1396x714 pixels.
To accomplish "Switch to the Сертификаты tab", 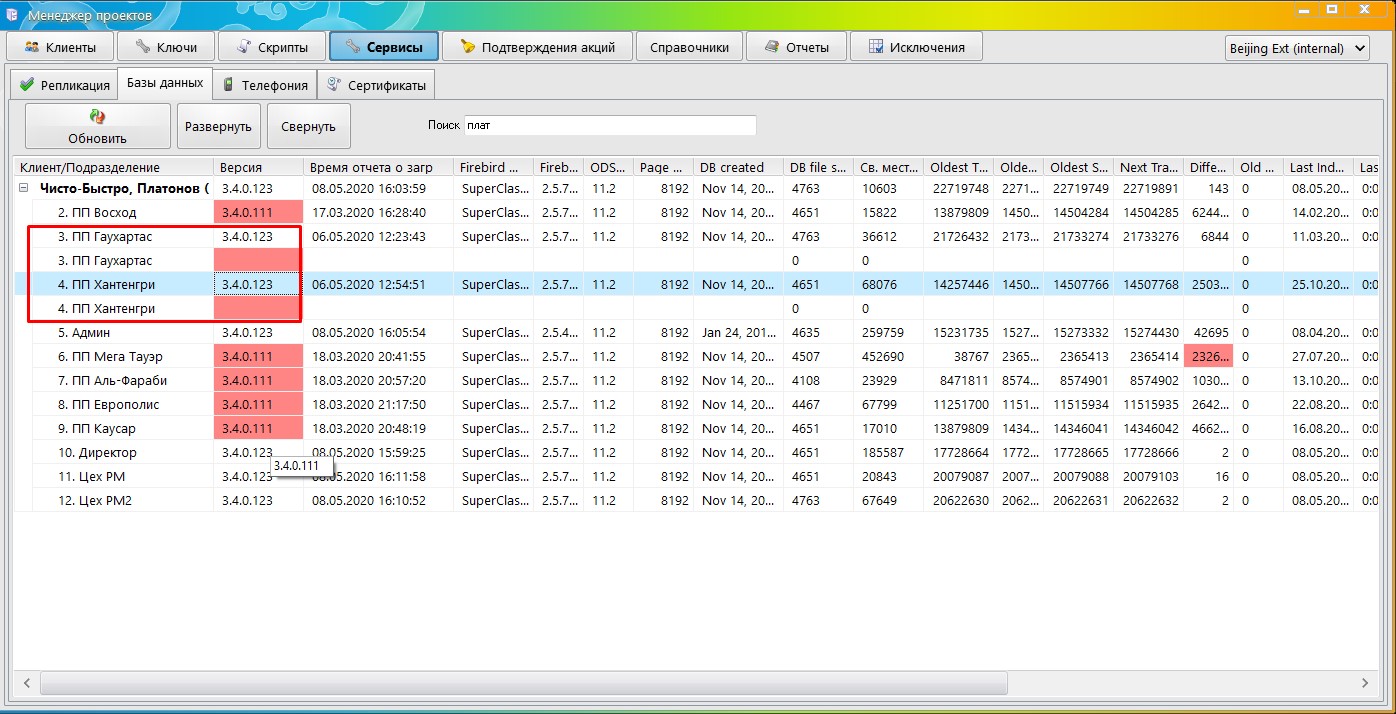I will pos(376,85).
